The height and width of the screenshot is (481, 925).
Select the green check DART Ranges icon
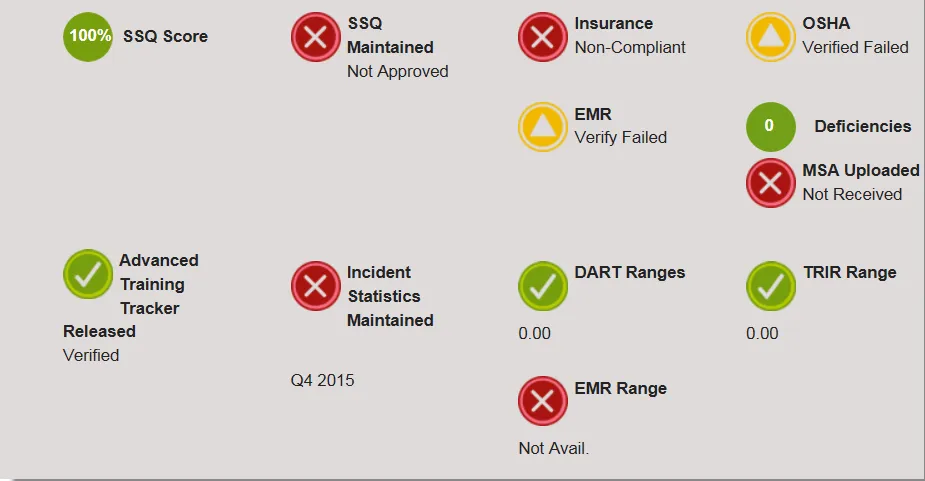point(543,286)
